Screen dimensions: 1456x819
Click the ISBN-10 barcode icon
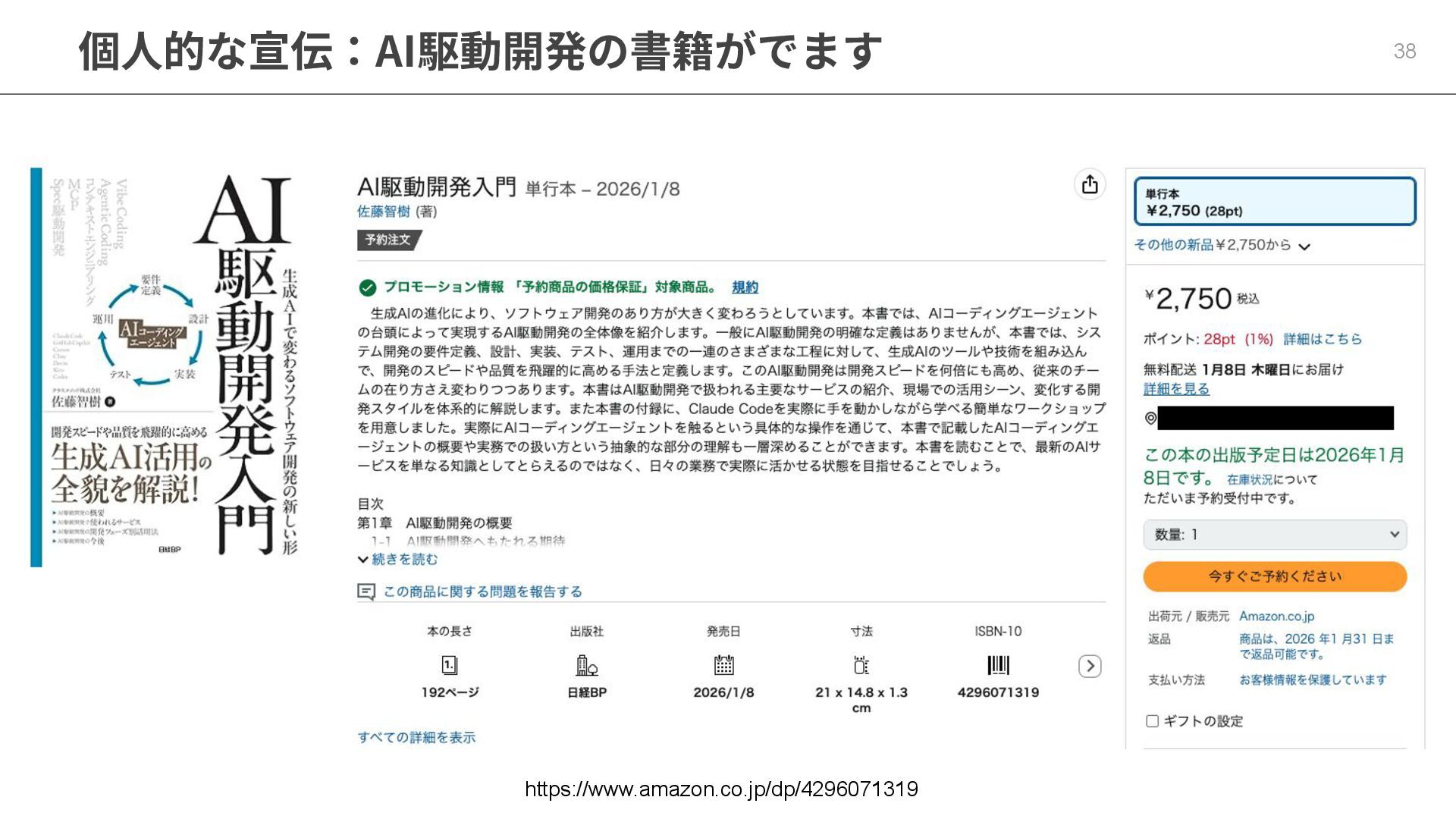998,665
